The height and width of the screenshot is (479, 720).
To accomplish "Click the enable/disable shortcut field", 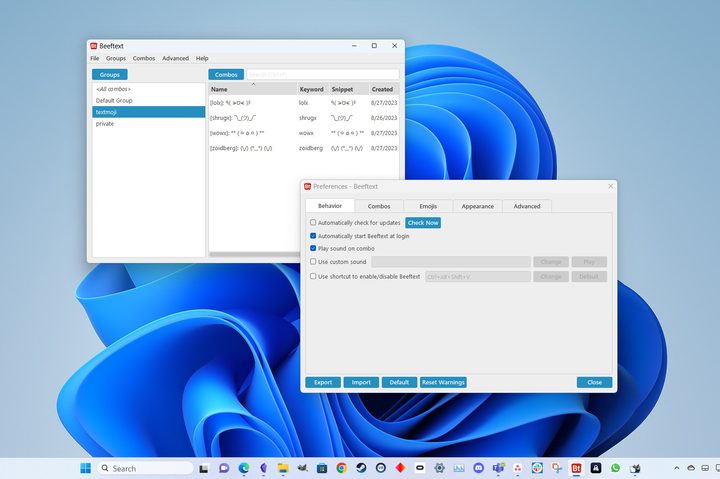I will tap(478, 276).
